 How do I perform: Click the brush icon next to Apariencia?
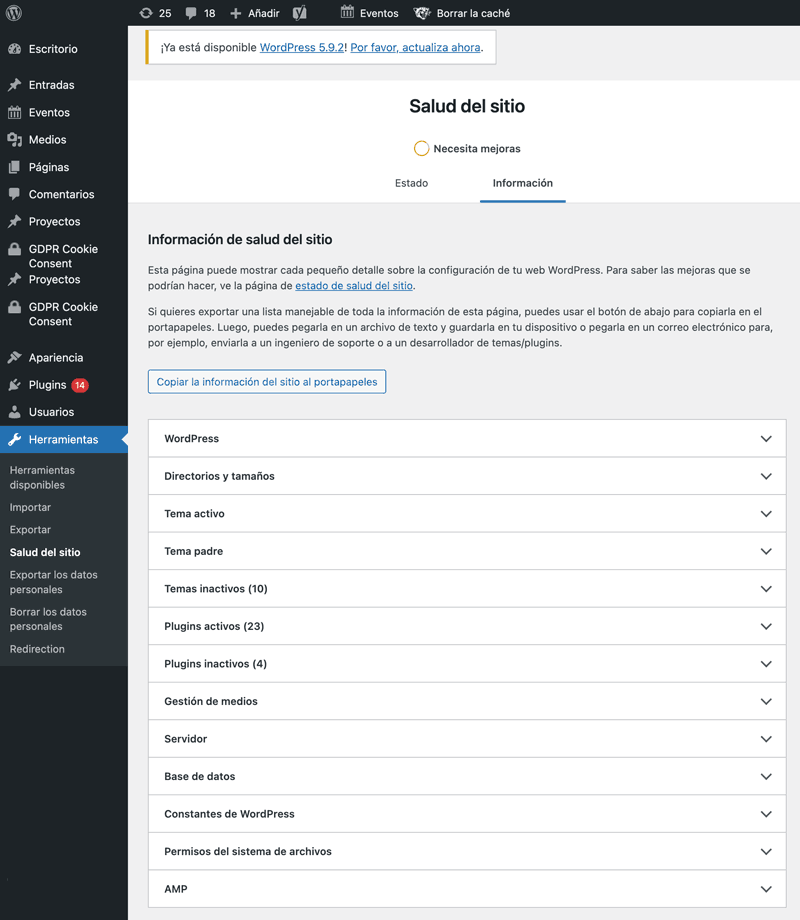click(15, 357)
